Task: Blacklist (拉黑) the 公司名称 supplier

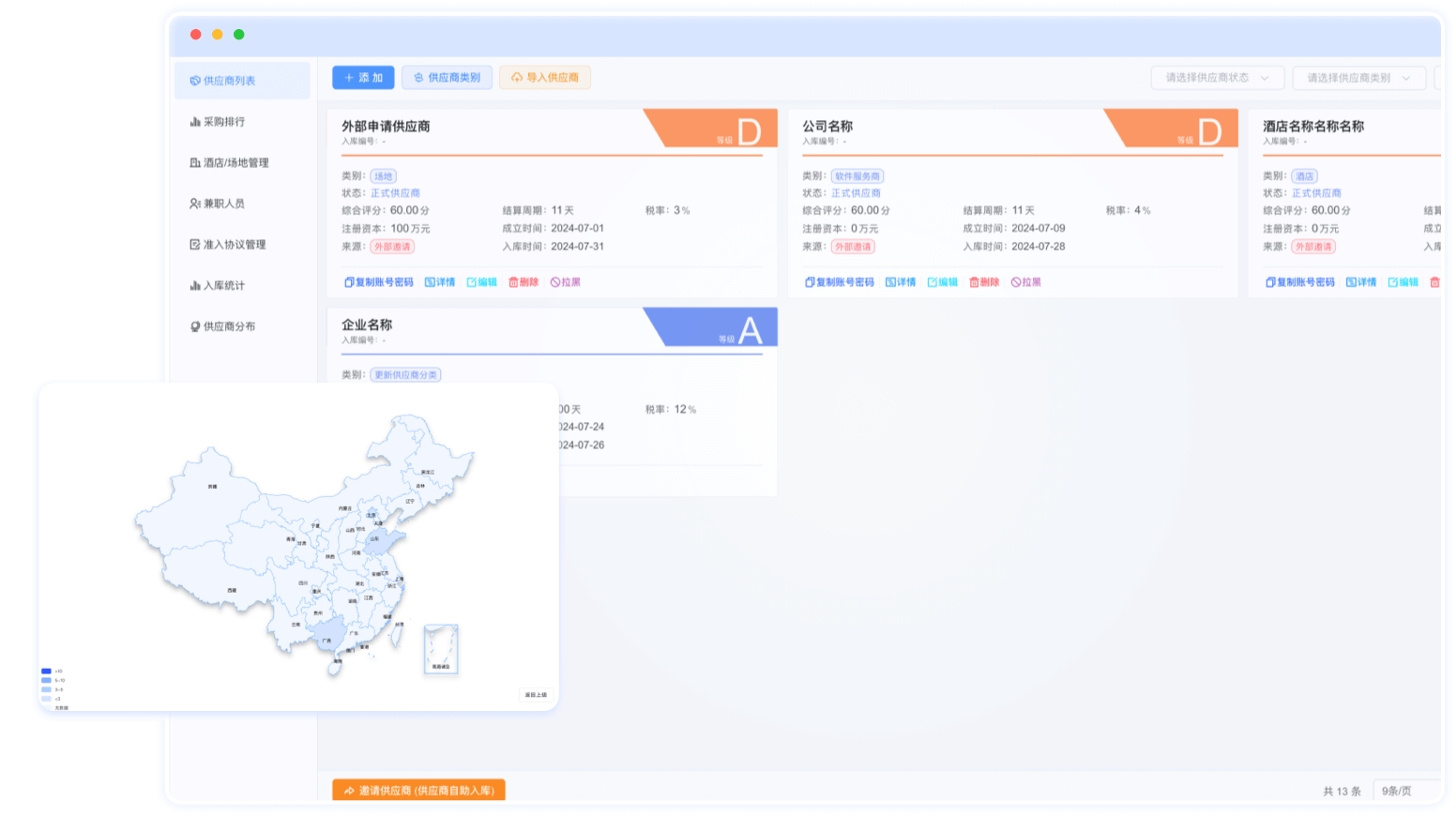Action: (x=1026, y=282)
